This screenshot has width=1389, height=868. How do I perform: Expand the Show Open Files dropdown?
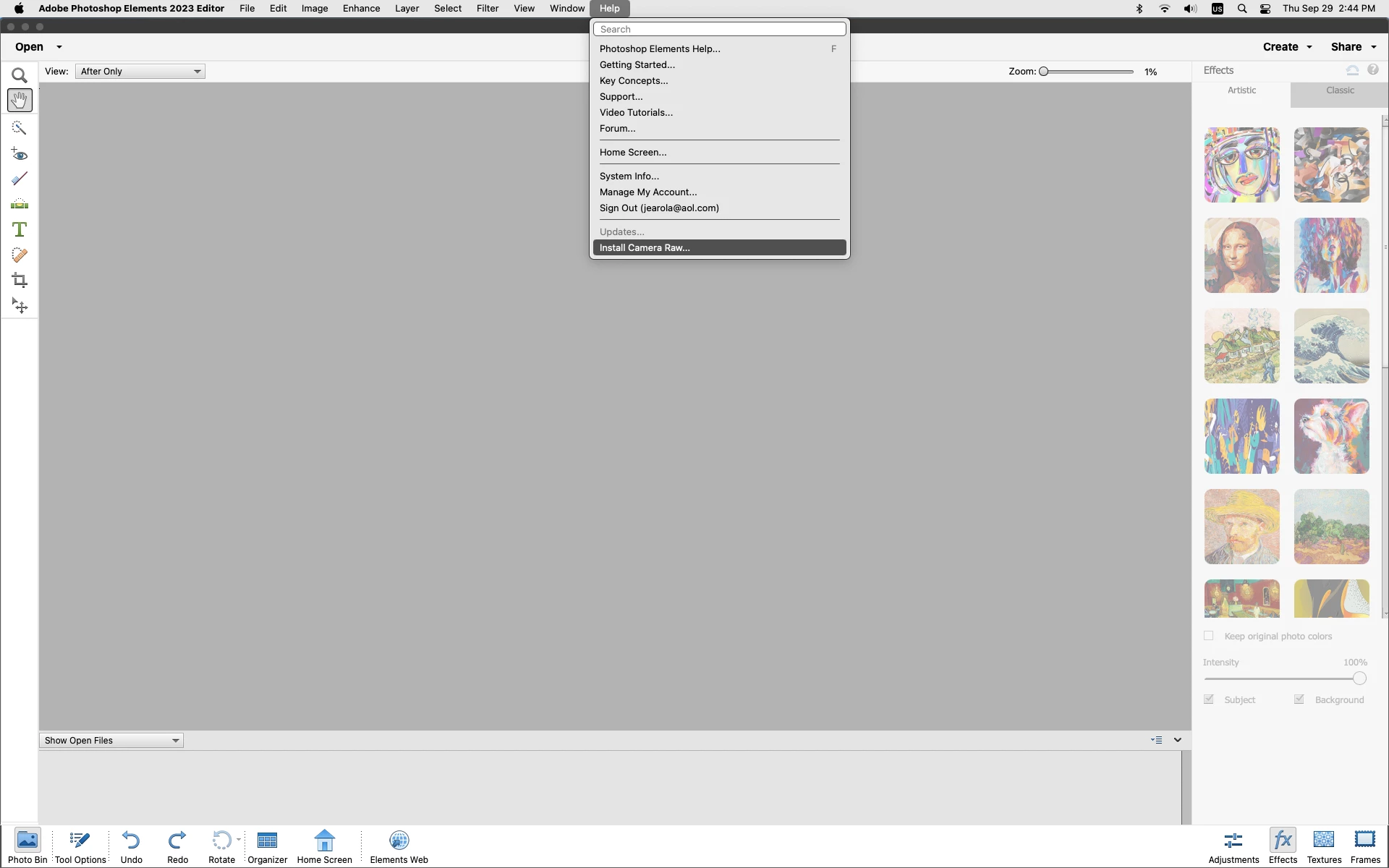(x=111, y=740)
